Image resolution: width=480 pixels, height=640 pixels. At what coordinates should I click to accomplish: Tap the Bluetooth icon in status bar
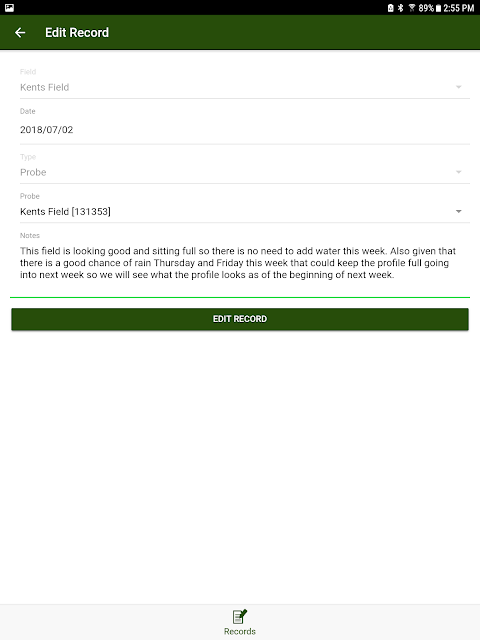point(400,8)
